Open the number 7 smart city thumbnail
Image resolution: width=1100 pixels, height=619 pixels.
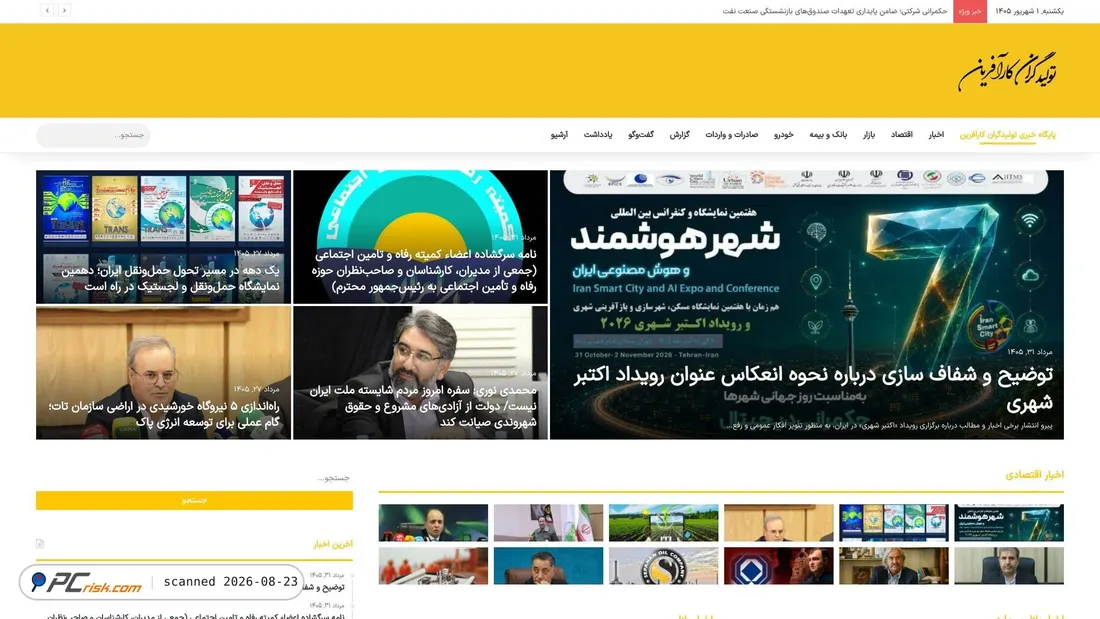pyautogui.click(x=1009, y=523)
